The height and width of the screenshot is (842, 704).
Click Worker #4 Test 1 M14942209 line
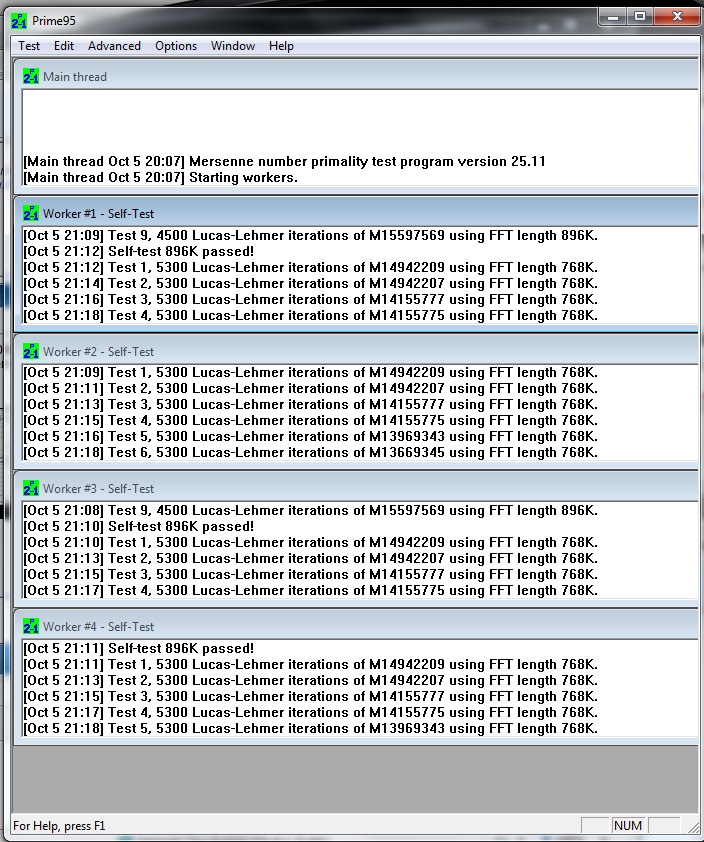tap(310, 664)
